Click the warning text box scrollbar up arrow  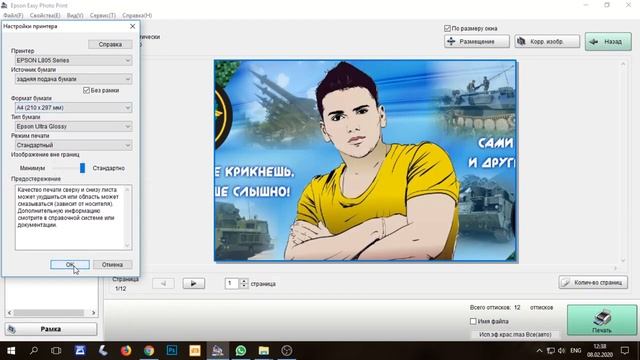(127, 190)
